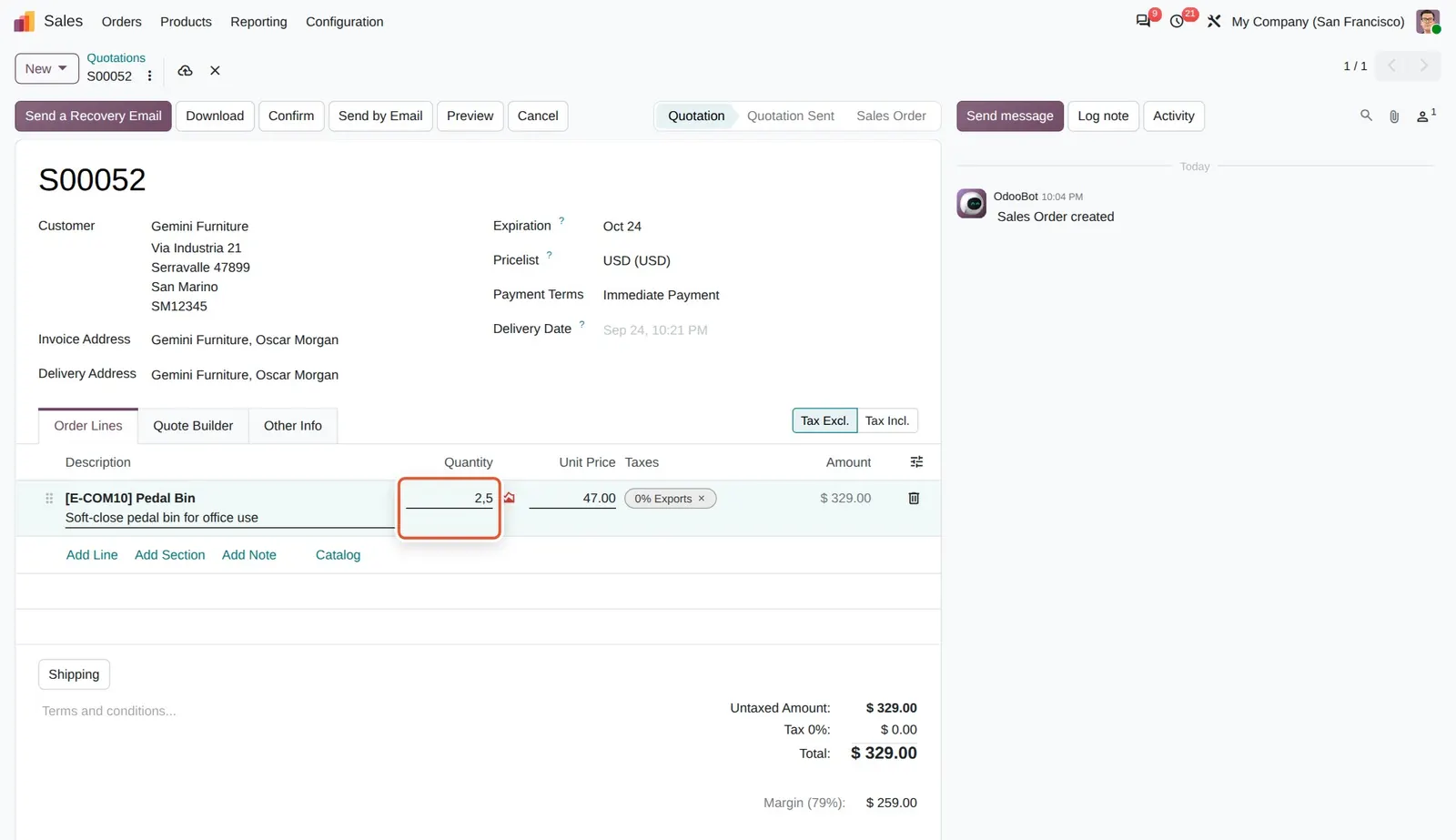
Task: Delete the Pedal Bin order line
Action: tap(914, 498)
